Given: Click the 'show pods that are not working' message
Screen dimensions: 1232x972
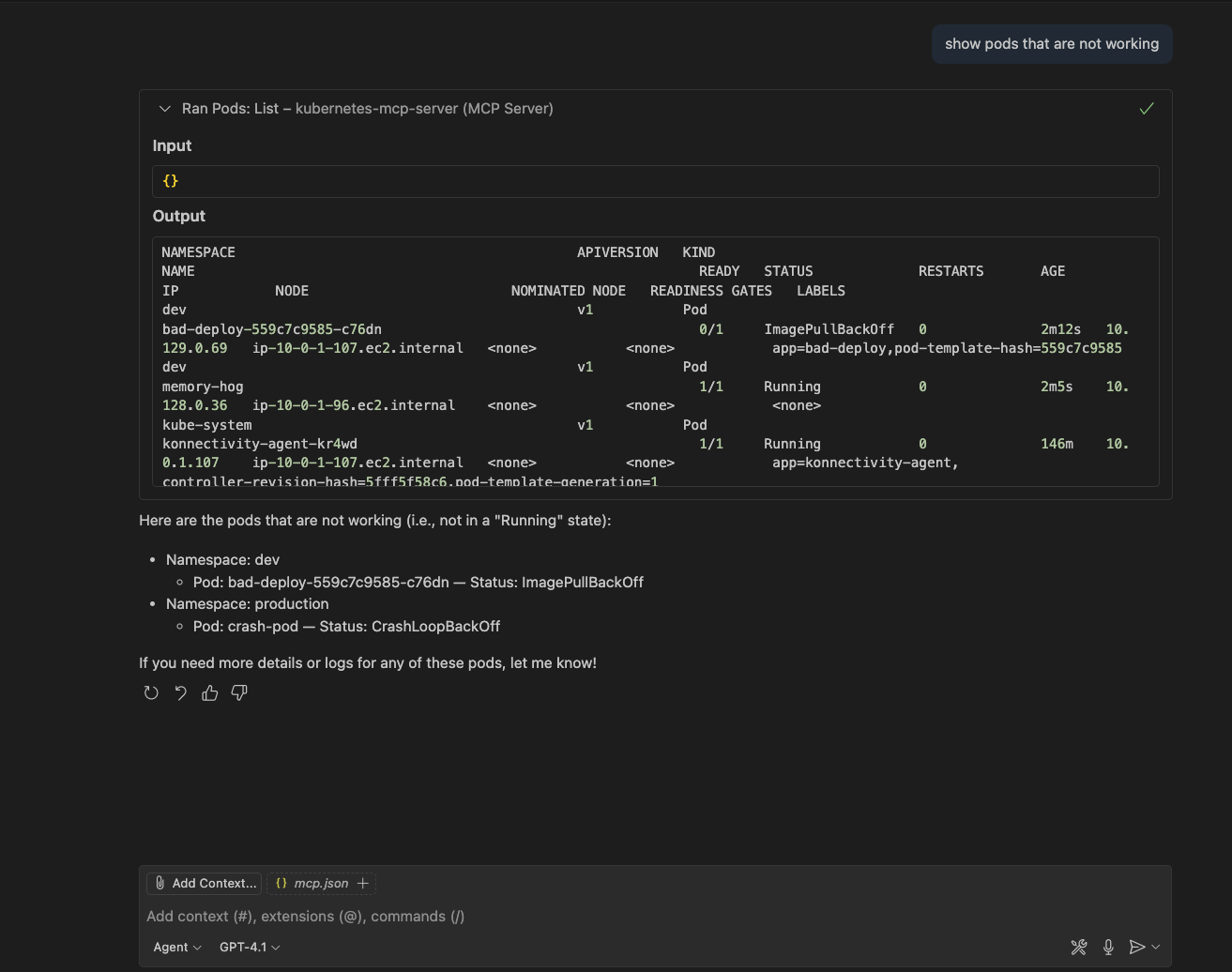Looking at the screenshot, I should point(1051,44).
